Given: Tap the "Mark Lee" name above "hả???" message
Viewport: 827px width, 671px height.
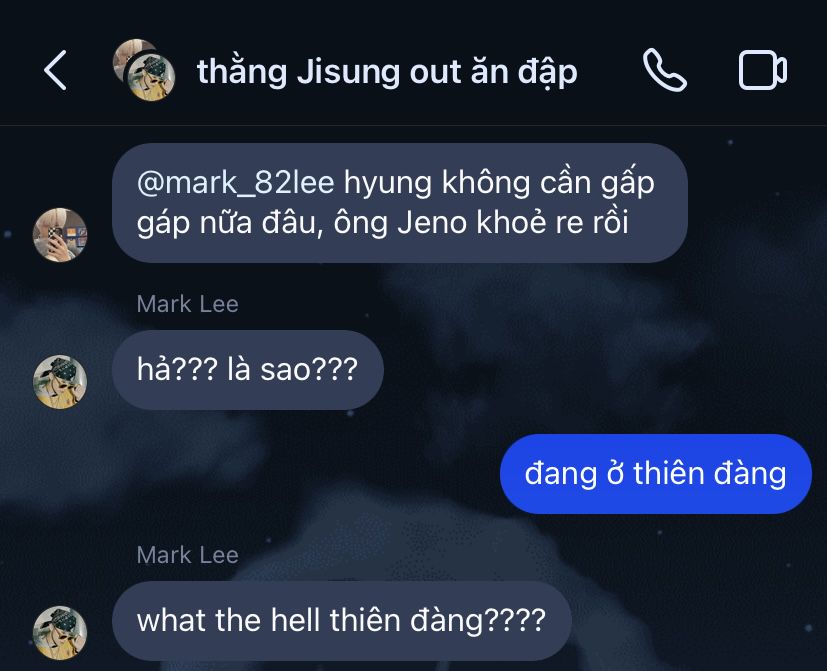Looking at the screenshot, I should tap(188, 304).
